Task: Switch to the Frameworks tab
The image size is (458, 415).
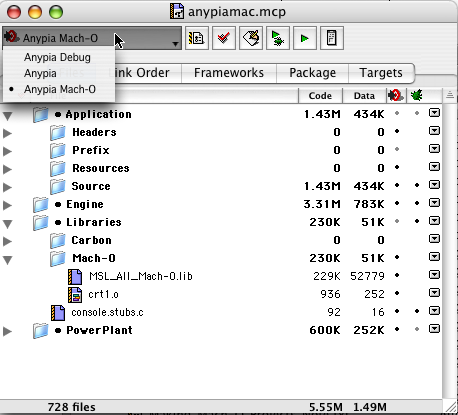Action: (x=229, y=73)
